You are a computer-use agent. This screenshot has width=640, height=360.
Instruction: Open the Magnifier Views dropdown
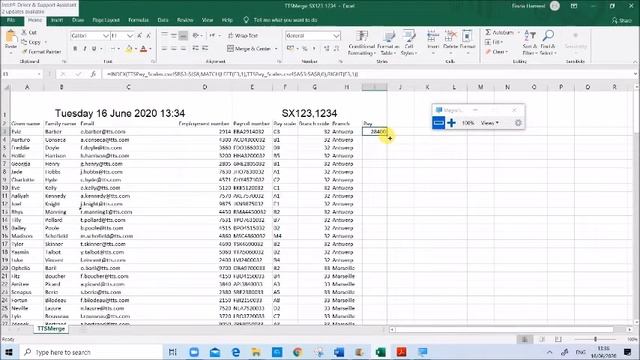[490, 123]
